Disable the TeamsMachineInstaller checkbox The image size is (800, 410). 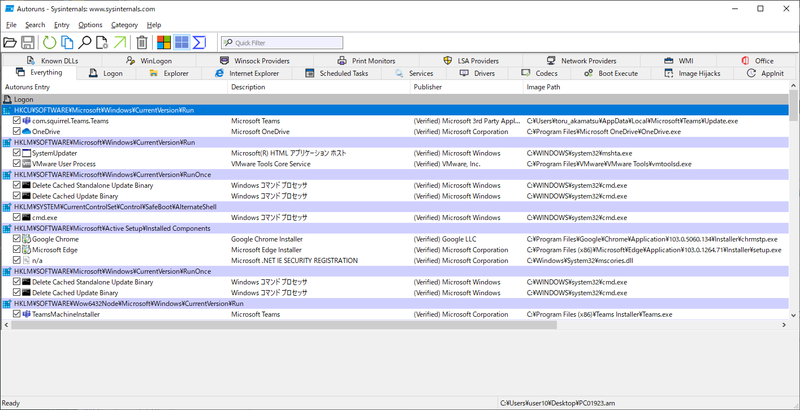(17, 314)
